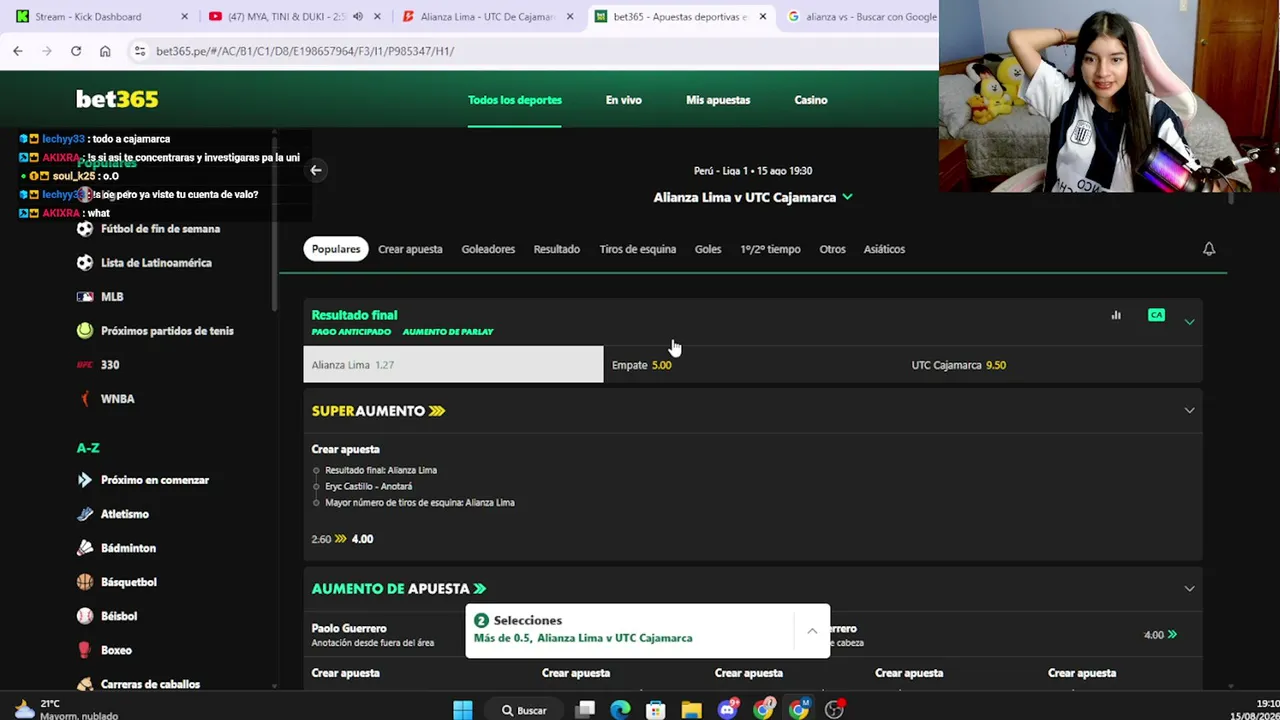
Task: Click the browser home icon
Action: [105, 51]
